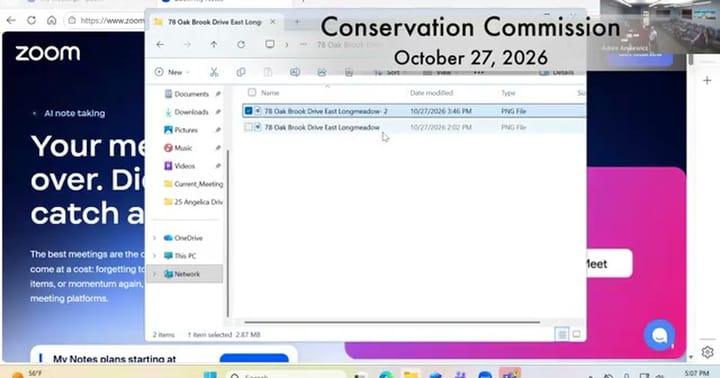The image size is (720, 378).
Task: Open the View menu in Explorer toolbar
Action: (440, 73)
